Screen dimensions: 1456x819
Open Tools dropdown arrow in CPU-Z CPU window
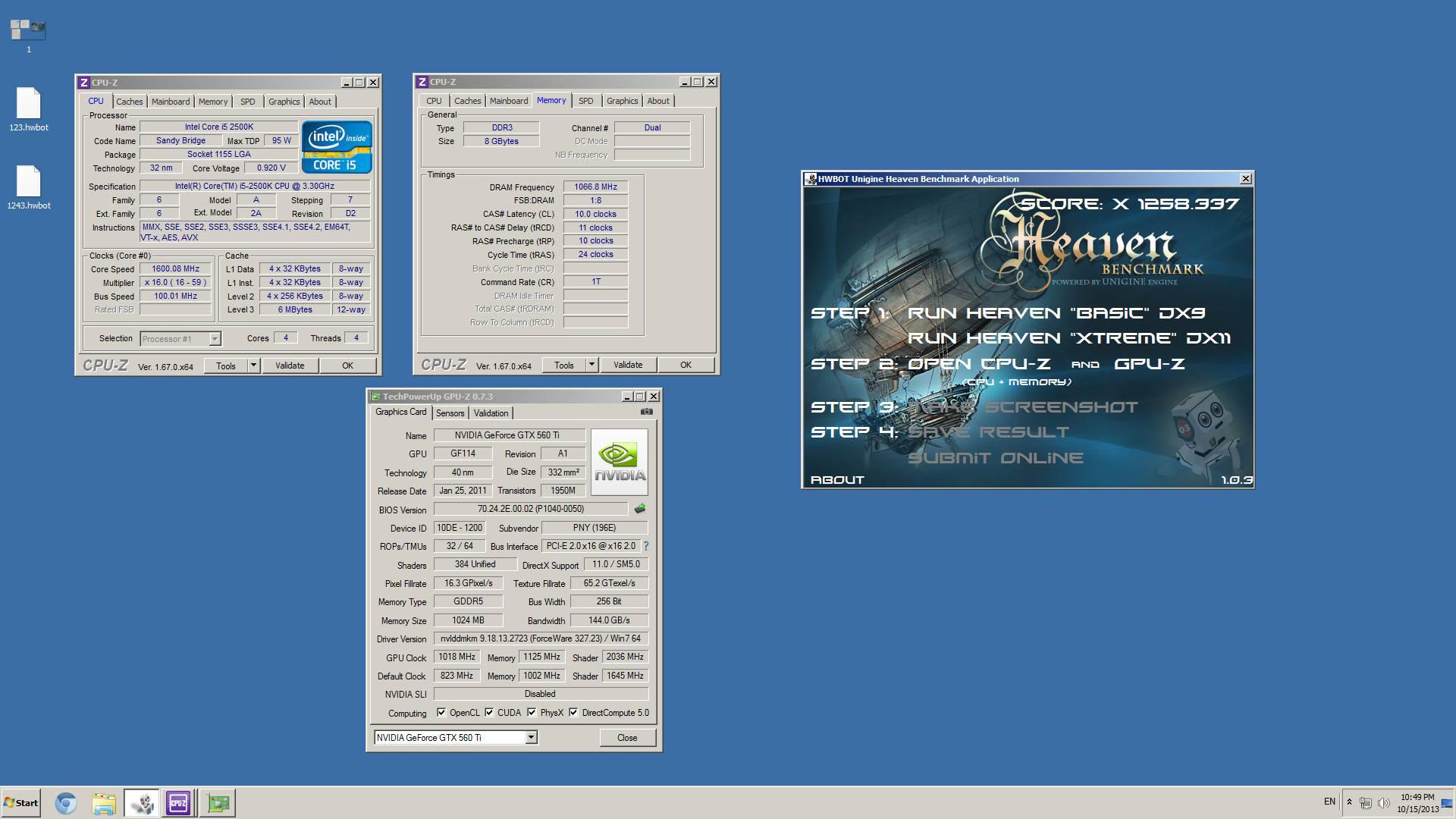253,366
